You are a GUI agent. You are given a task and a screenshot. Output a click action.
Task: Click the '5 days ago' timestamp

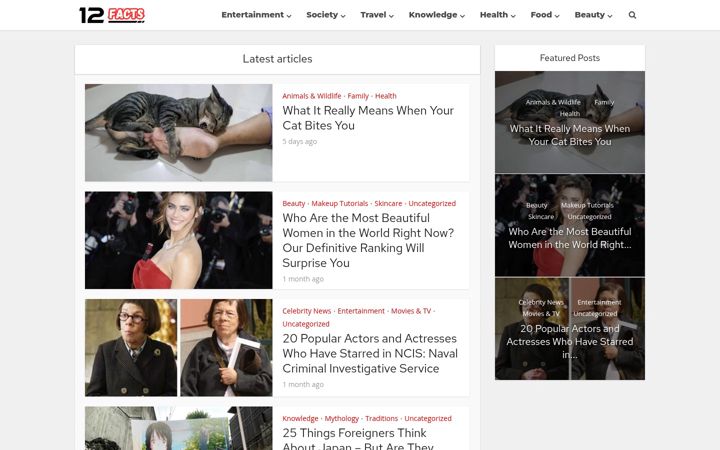point(300,141)
